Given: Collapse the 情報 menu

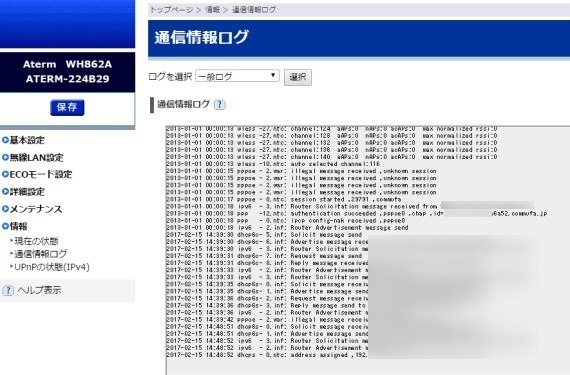Looking at the screenshot, I should click(18, 226).
